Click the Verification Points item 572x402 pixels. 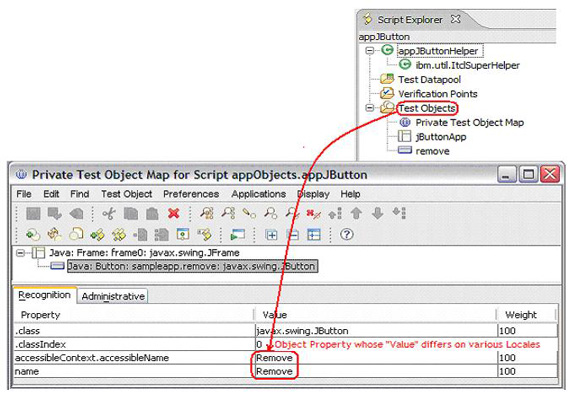pos(437,94)
